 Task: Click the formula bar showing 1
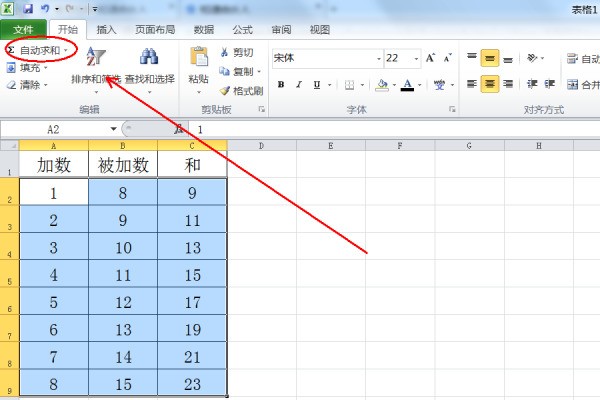point(394,129)
